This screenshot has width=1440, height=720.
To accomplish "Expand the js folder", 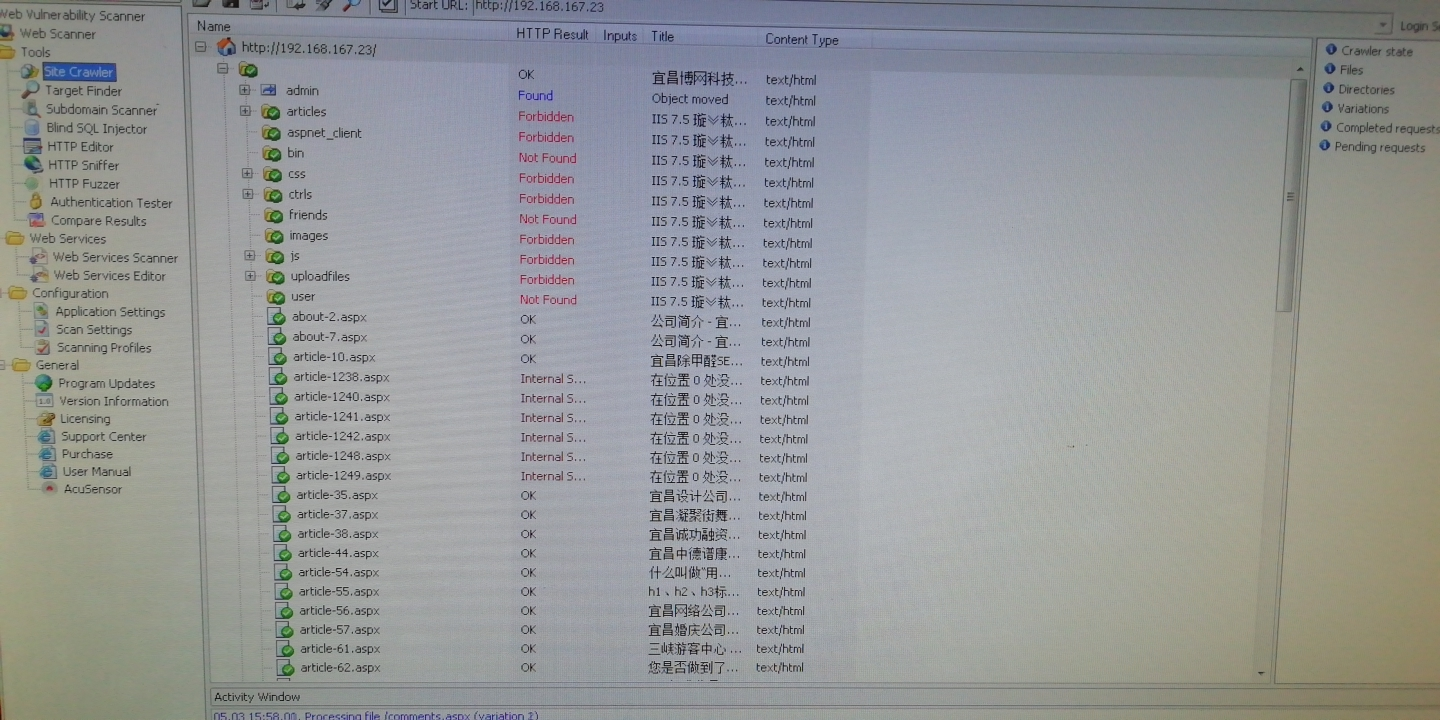I will tap(250, 255).
